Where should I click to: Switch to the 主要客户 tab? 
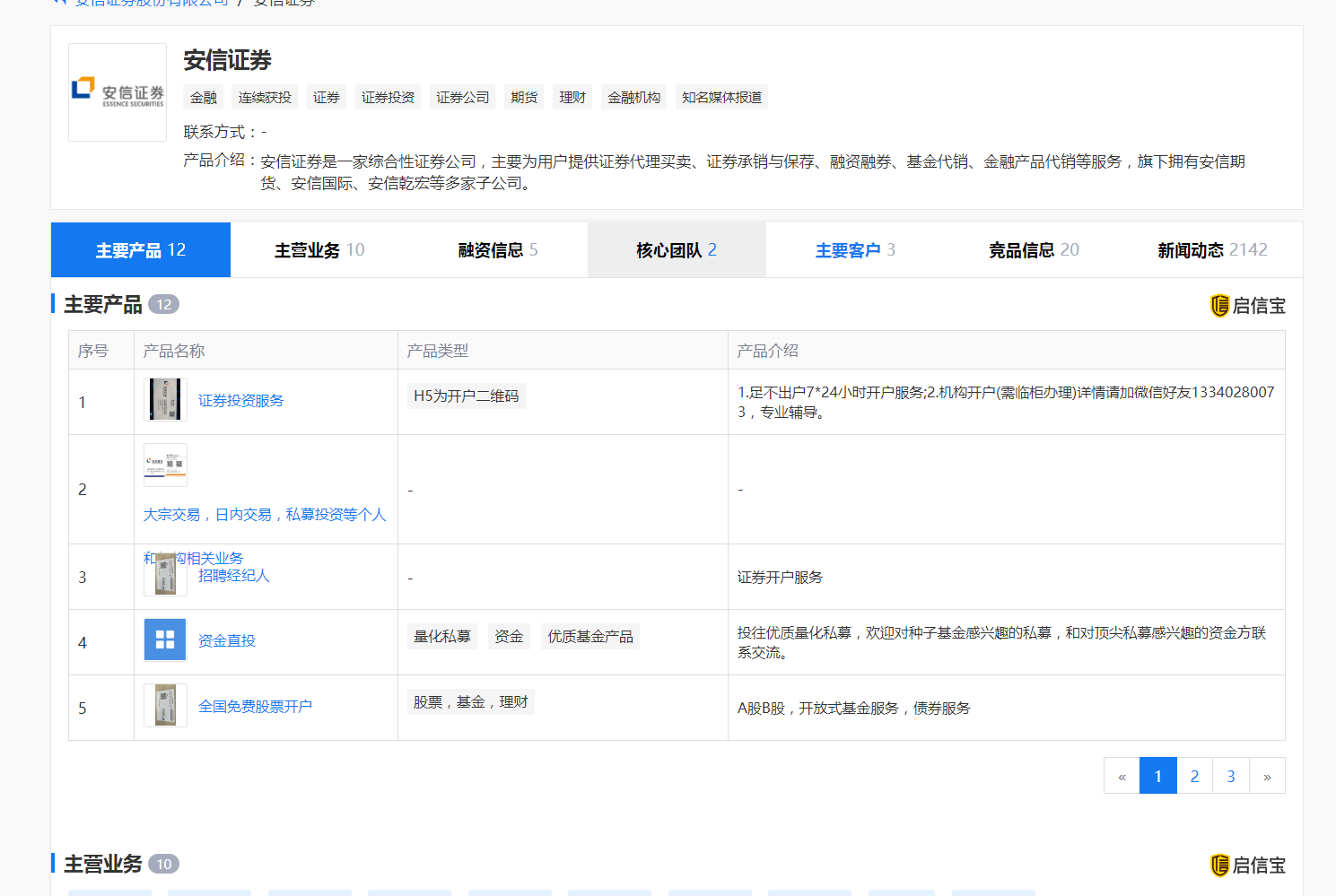click(855, 250)
